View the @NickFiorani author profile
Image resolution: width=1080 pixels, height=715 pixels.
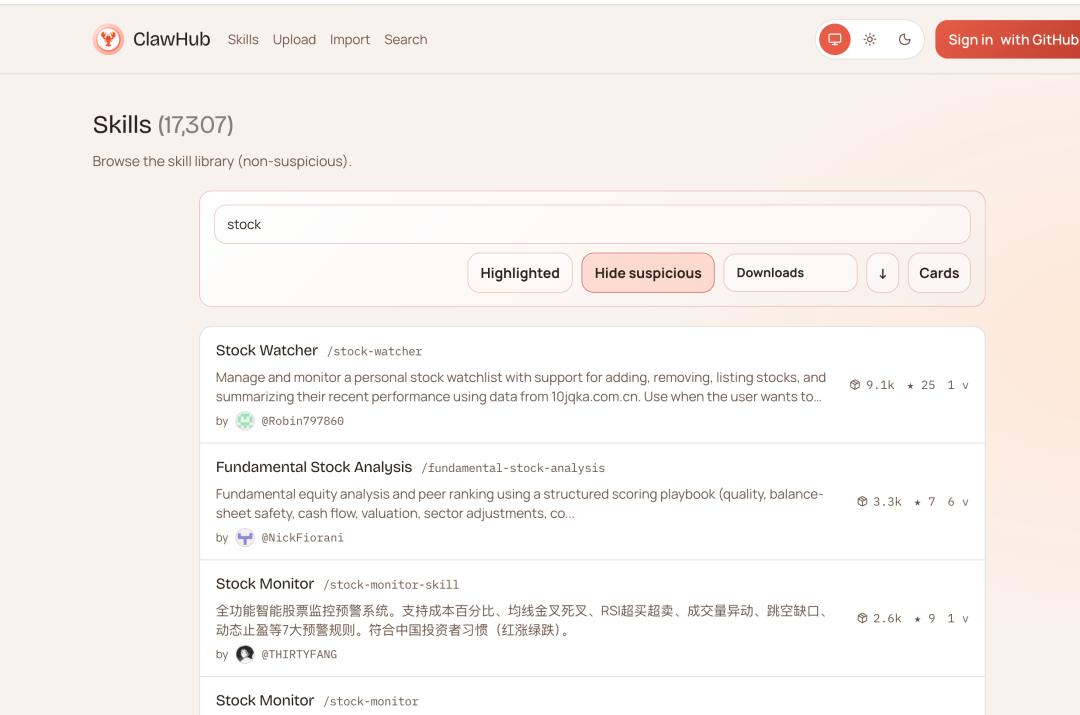(x=302, y=538)
